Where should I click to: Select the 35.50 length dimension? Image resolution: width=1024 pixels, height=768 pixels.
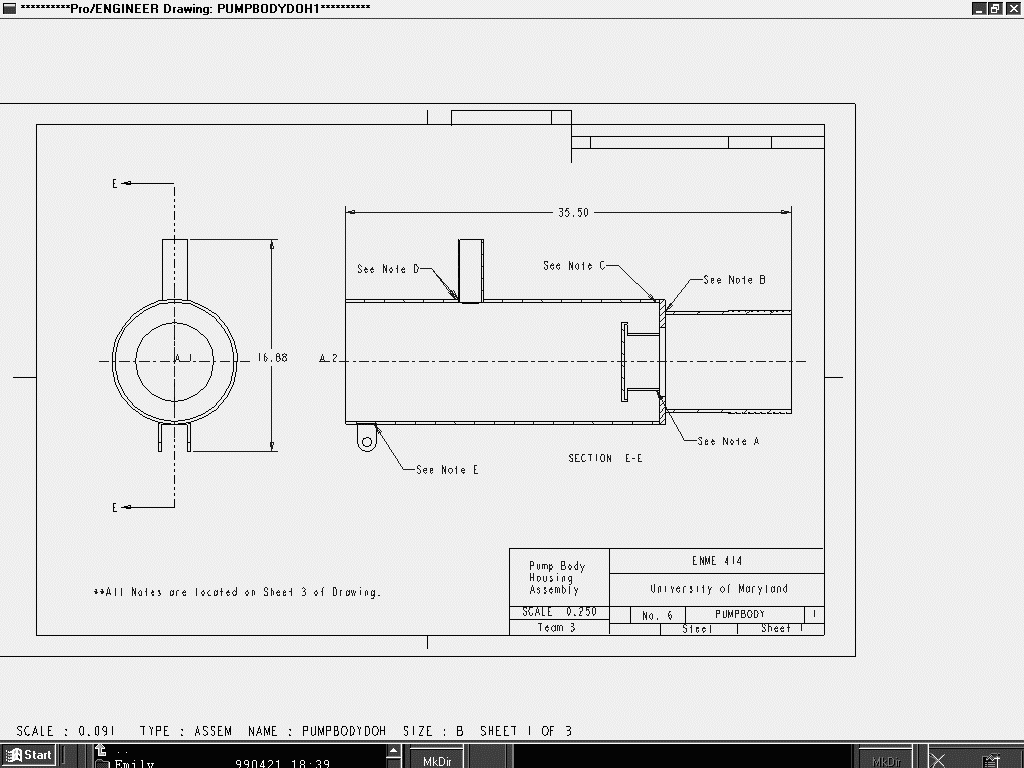(573, 212)
